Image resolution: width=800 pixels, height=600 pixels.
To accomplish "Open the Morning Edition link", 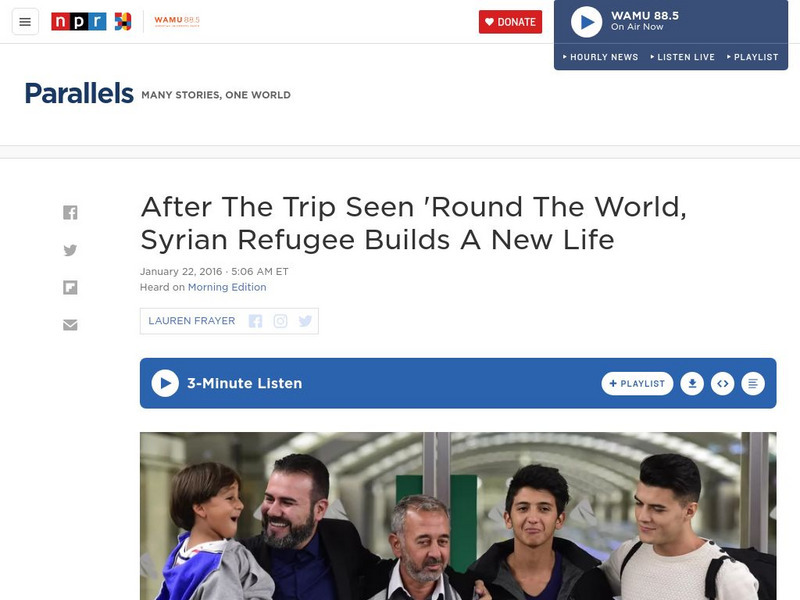I will 227,287.
